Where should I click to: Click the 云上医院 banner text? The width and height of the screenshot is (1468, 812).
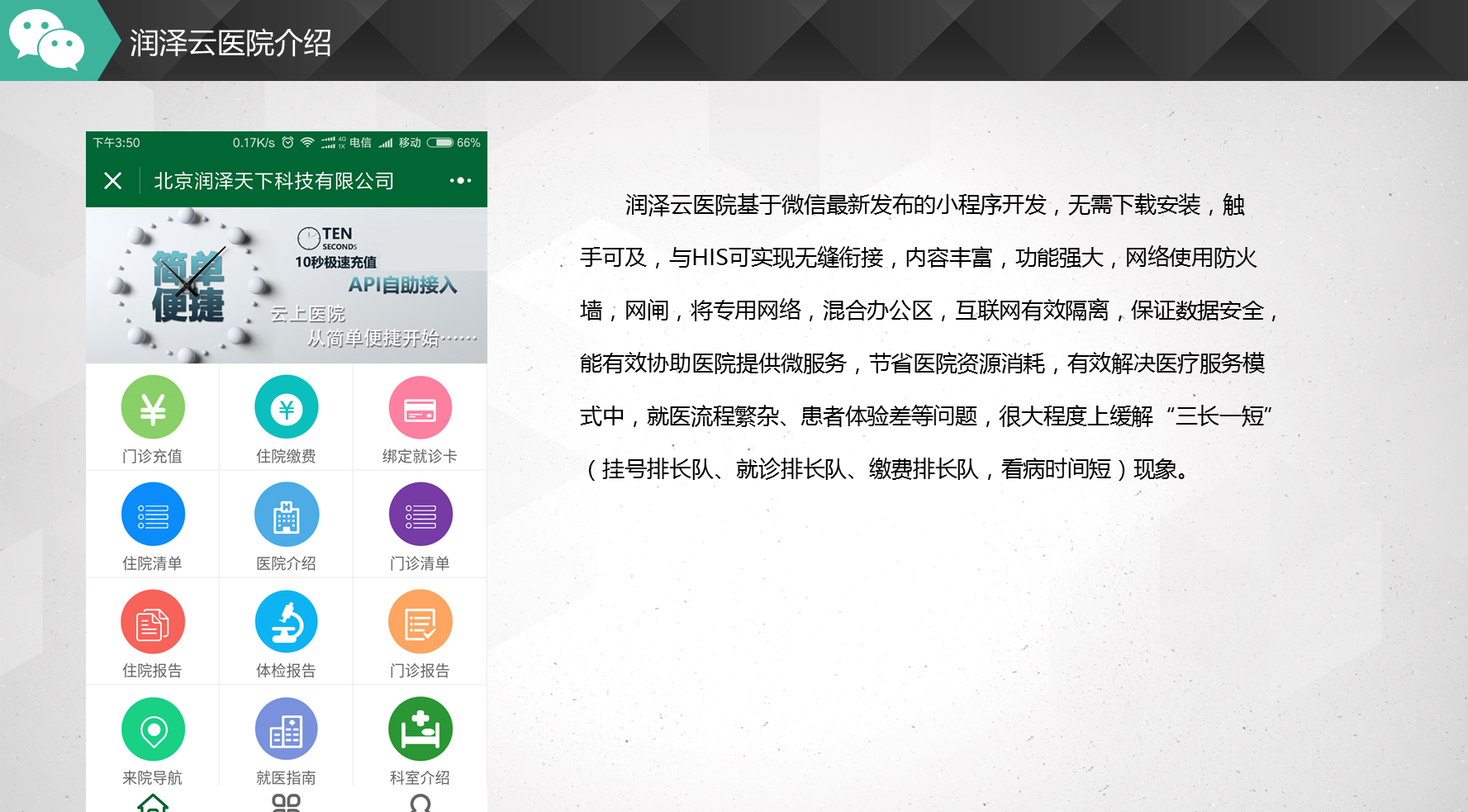tap(308, 314)
